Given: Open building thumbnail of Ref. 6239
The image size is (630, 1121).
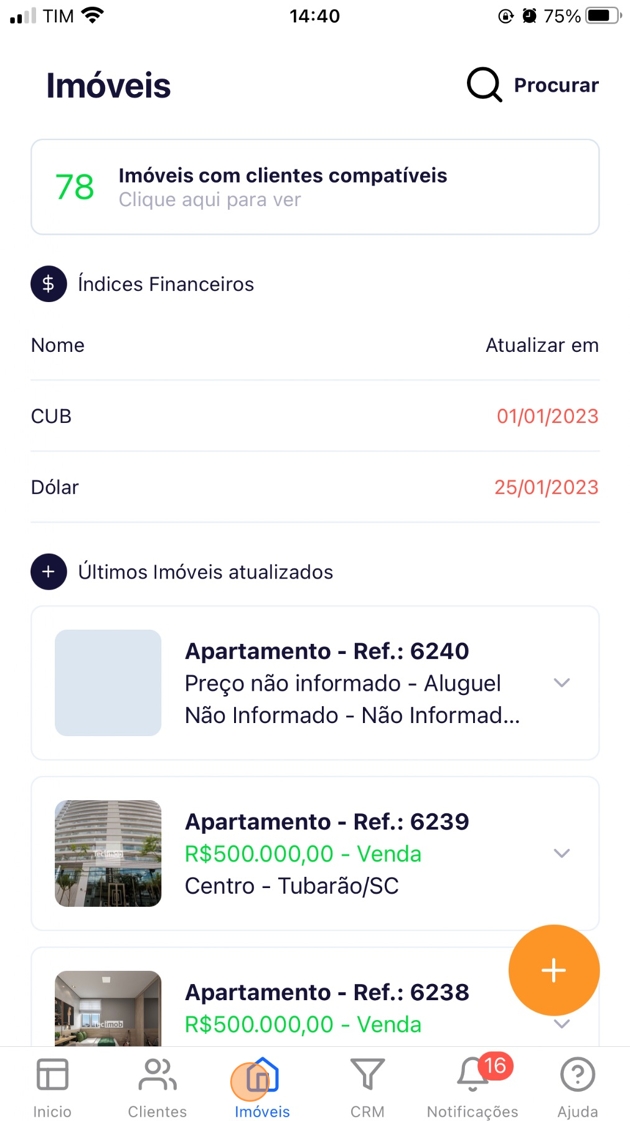Looking at the screenshot, I should [x=108, y=853].
